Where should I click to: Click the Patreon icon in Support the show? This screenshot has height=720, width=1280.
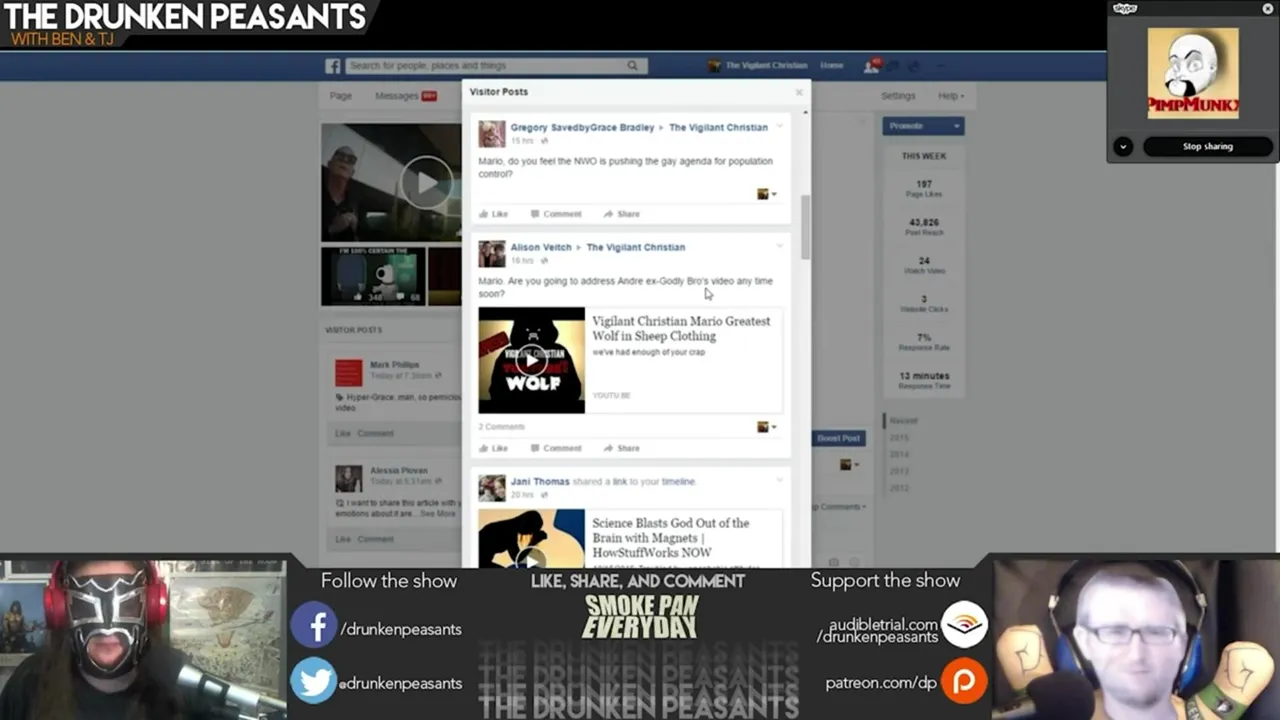tap(964, 682)
